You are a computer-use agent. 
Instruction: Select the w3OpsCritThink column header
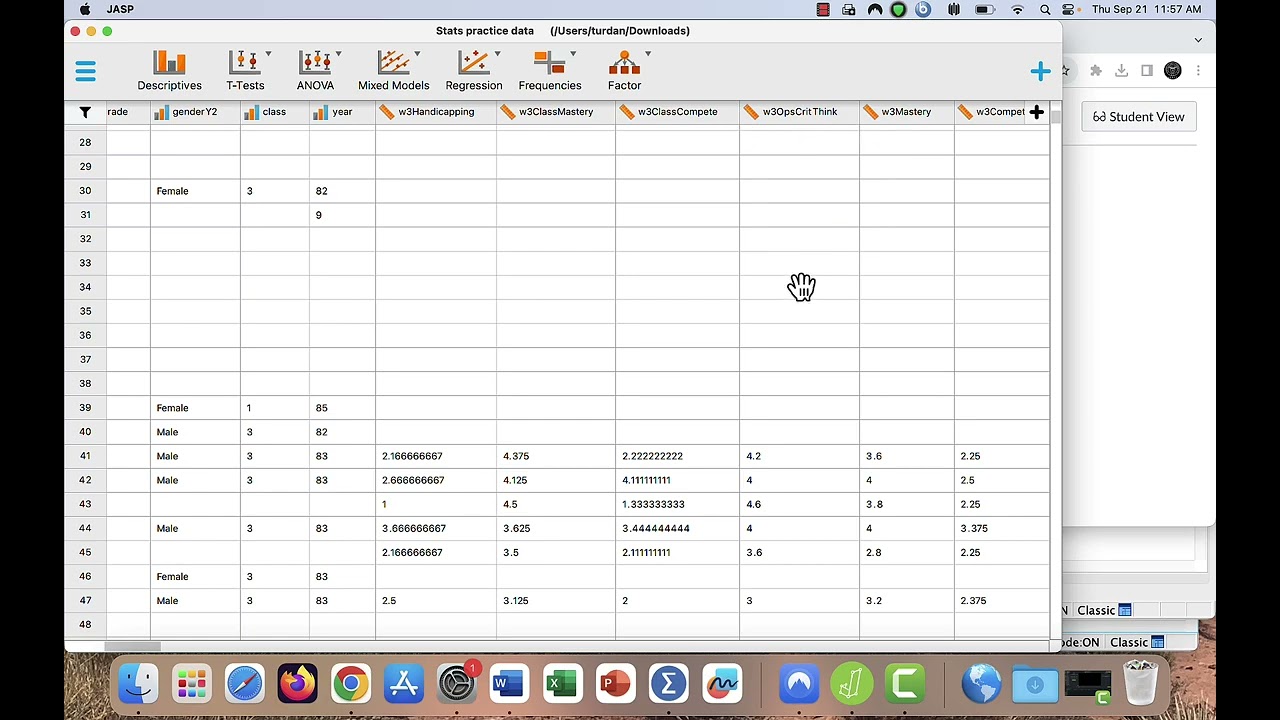coord(800,112)
